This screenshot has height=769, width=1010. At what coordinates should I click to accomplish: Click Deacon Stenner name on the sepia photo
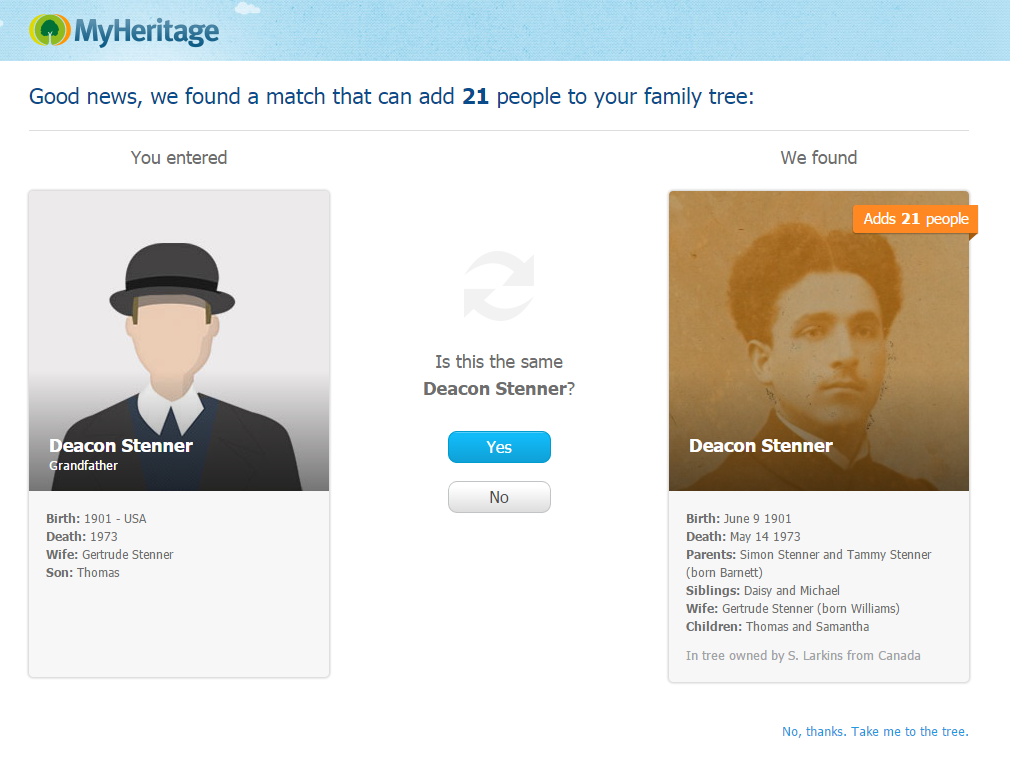pyautogui.click(x=760, y=446)
